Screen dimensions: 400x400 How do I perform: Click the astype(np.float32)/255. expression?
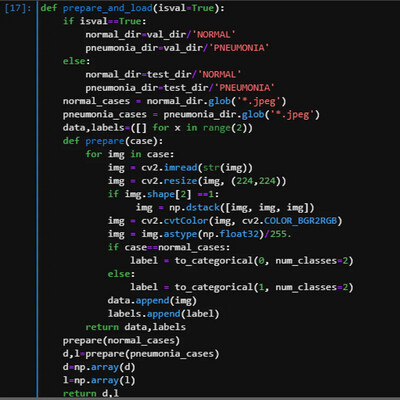(227, 234)
